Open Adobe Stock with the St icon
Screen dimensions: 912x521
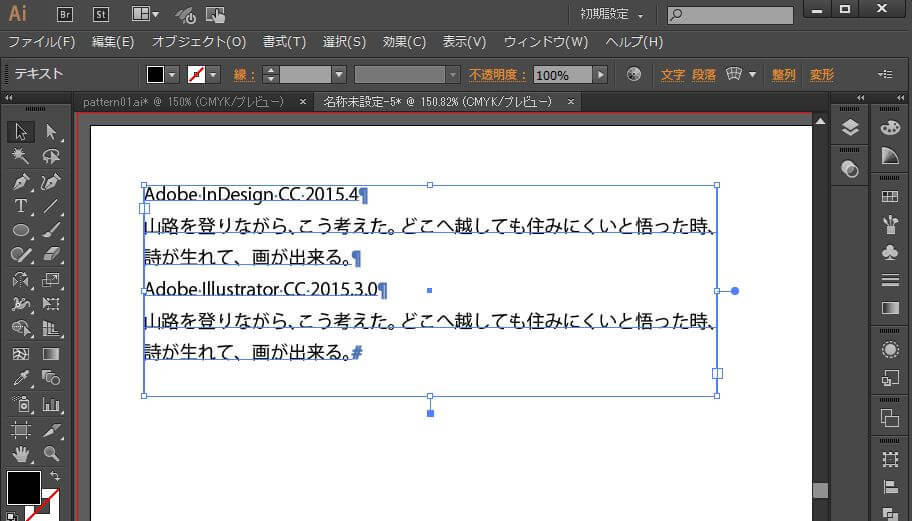[101, 15]
